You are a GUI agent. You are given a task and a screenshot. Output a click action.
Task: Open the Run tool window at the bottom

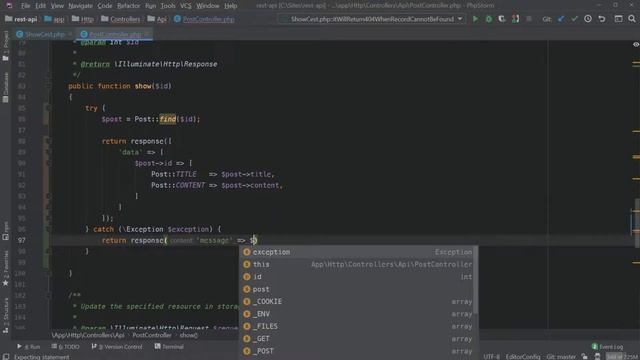pos(29,347)
